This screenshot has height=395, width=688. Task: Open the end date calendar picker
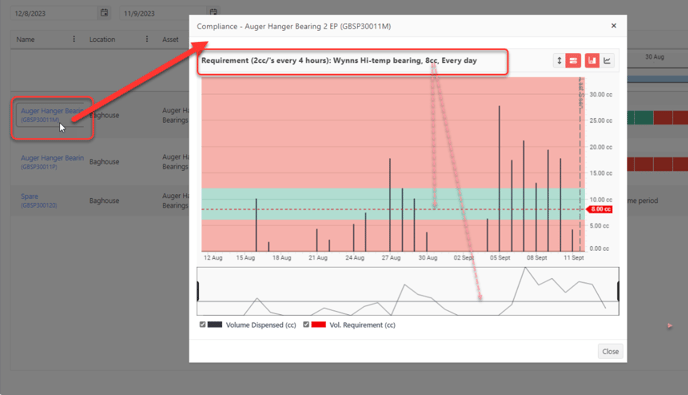[x=213, y=12]
